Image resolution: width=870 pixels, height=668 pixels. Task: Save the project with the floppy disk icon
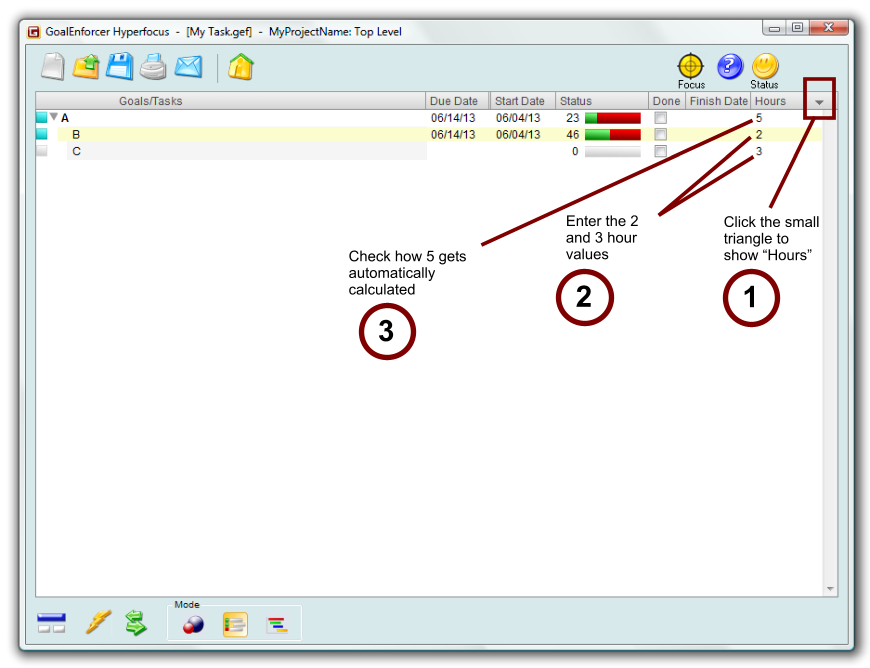[120, 67]
